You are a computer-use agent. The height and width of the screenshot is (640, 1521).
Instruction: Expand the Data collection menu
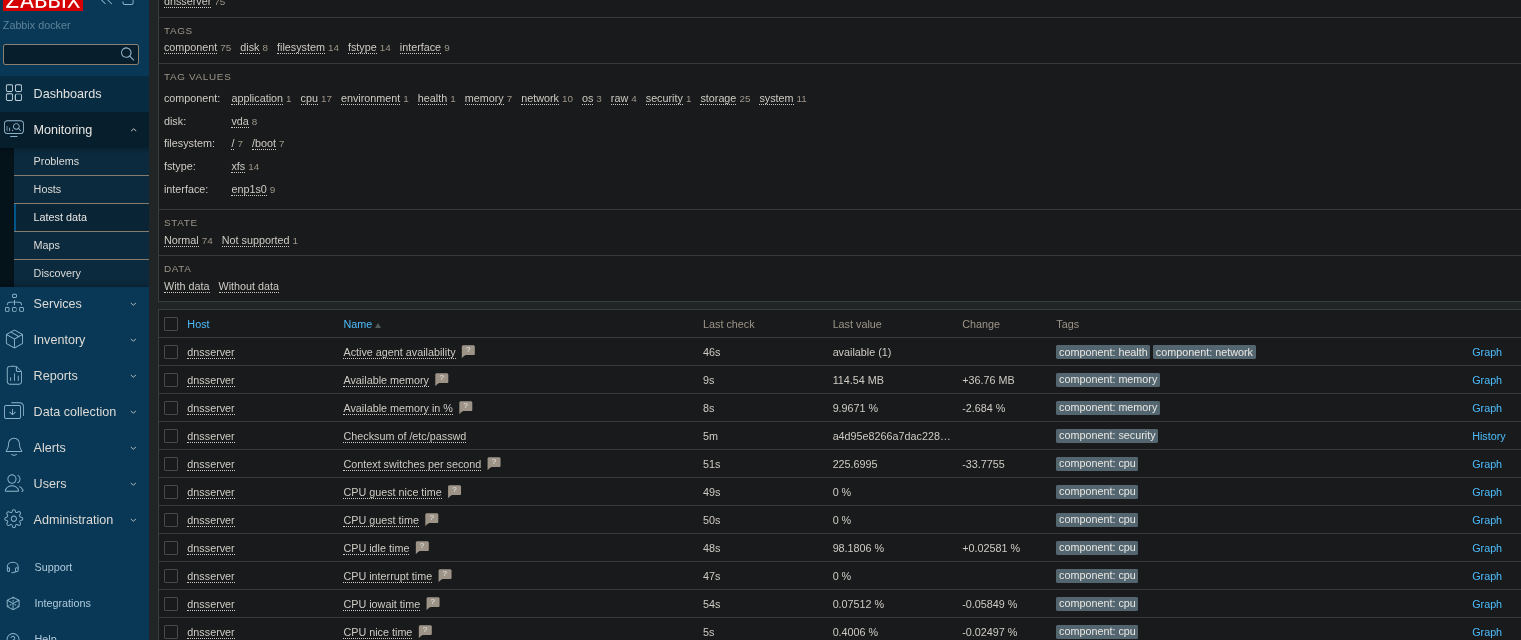133,412
